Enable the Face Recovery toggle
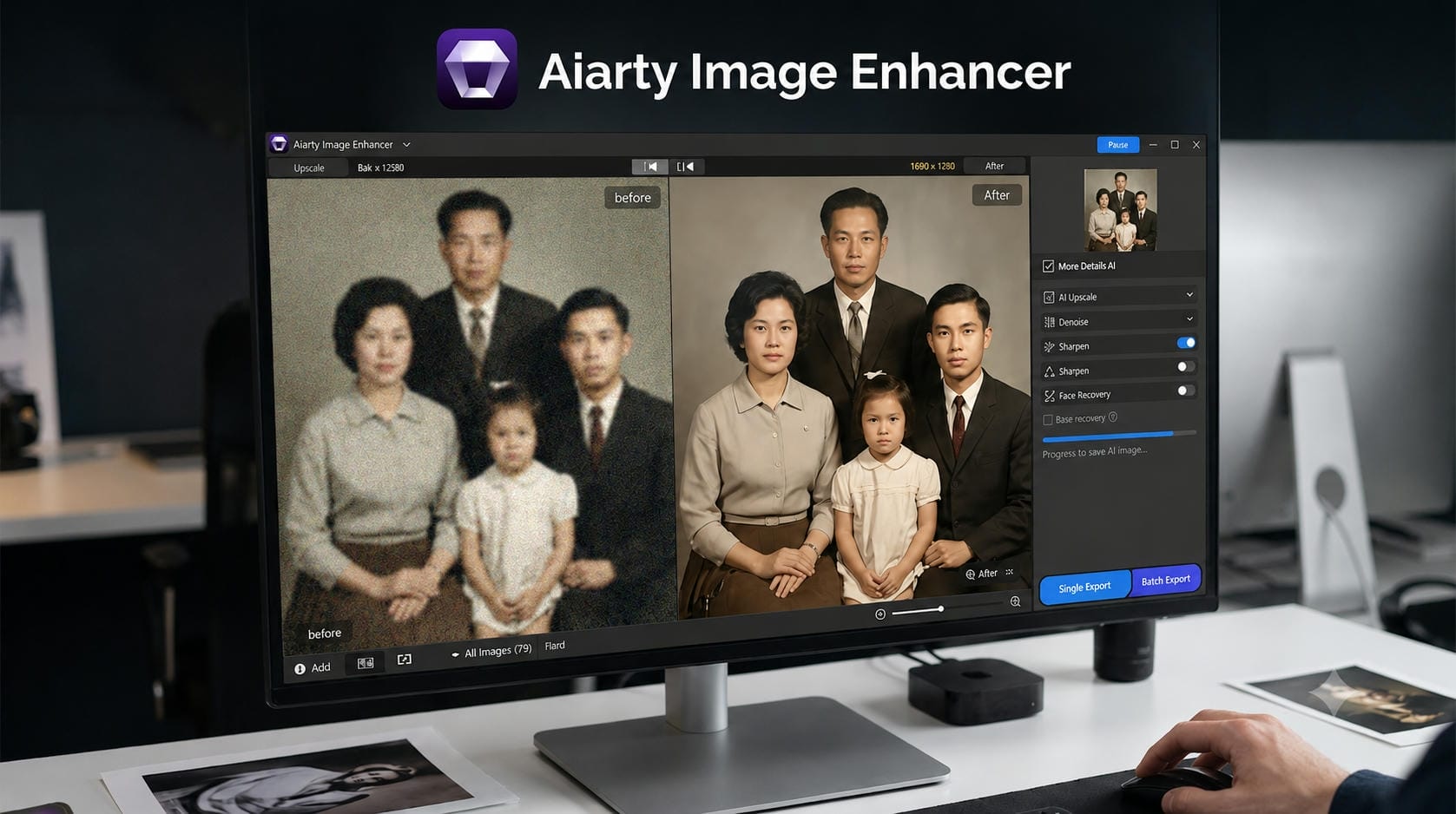Viewport: 1456px width, 814px height. tap(1186, 391)
